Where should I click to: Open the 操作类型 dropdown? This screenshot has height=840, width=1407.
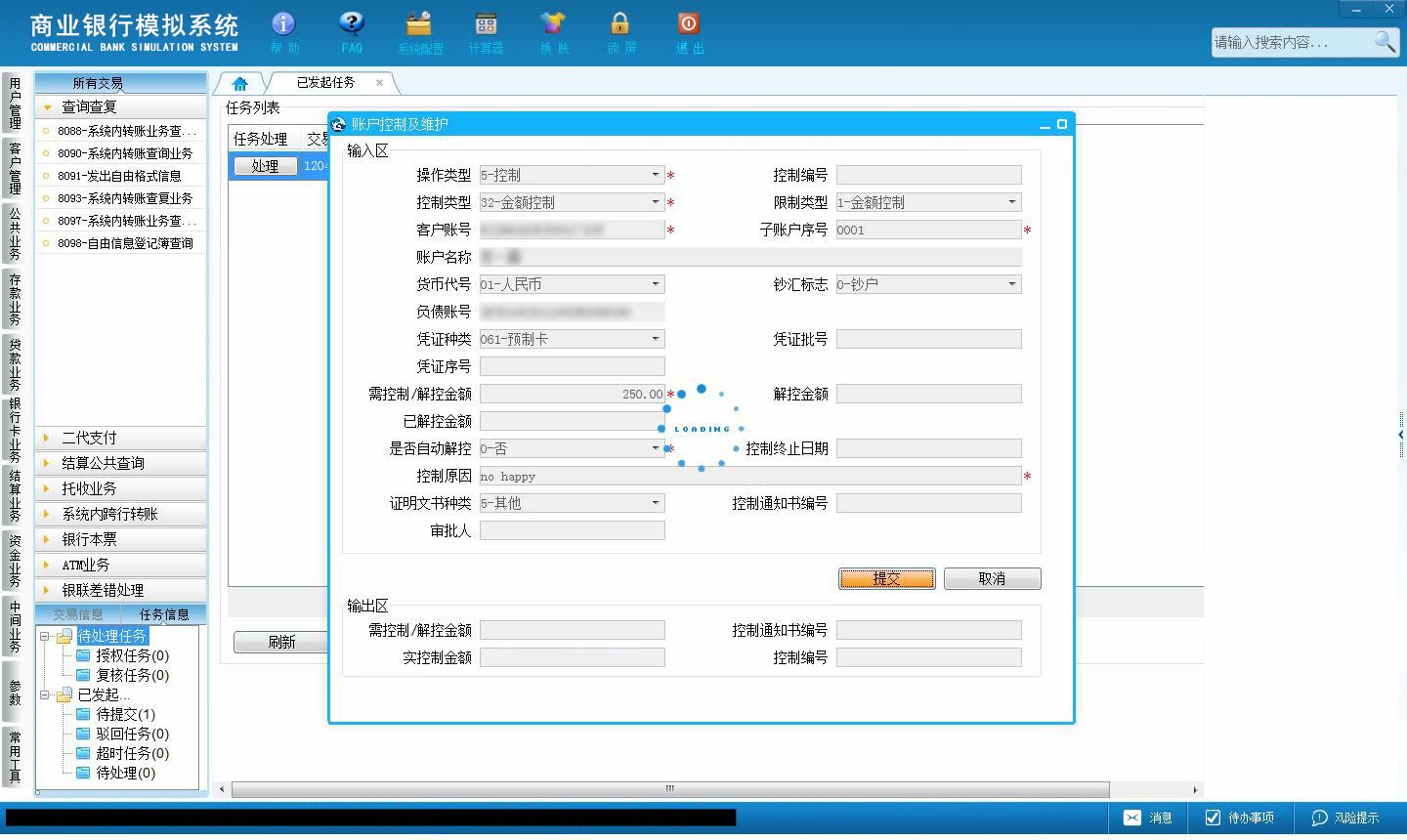point(656,175)
